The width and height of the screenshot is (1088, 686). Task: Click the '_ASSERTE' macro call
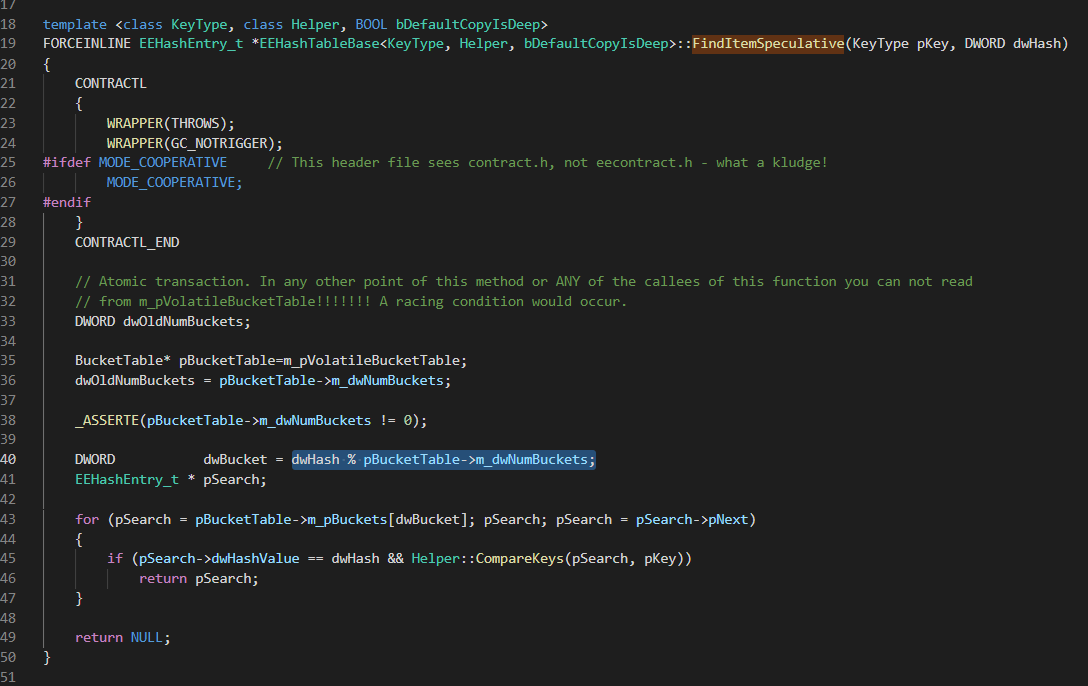107,420
